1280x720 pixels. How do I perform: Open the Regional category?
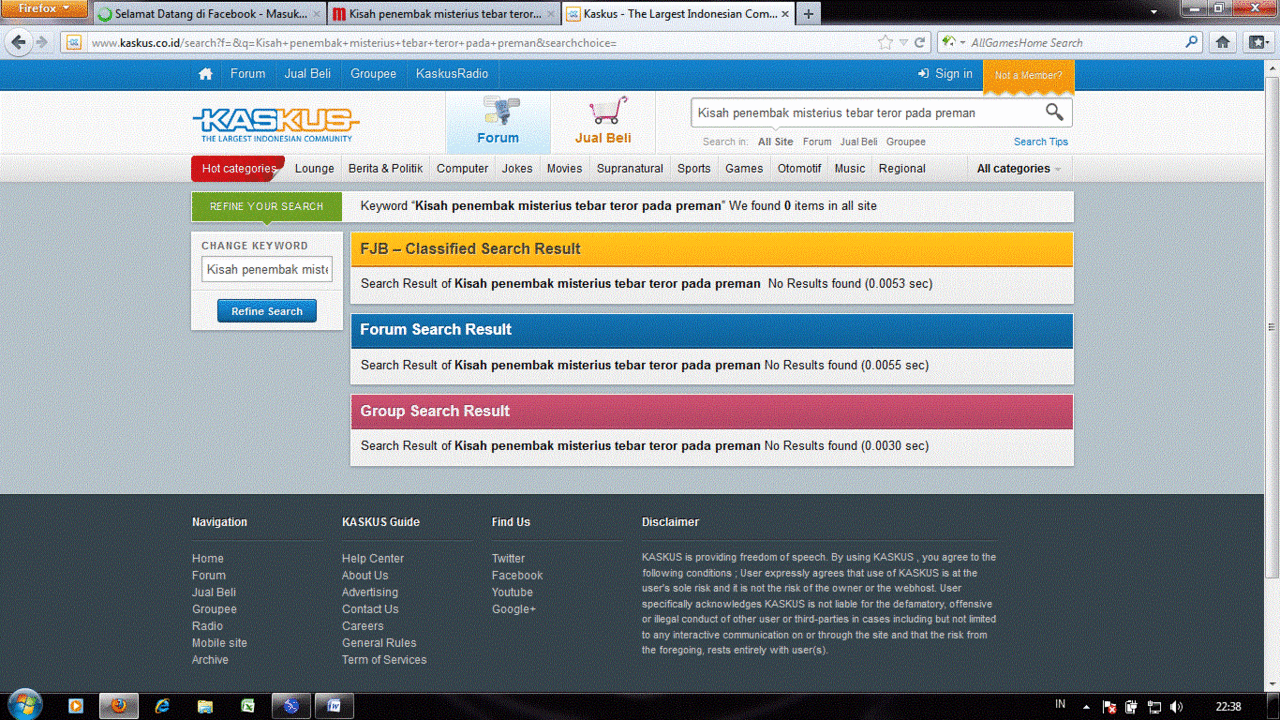click(902, 168)
